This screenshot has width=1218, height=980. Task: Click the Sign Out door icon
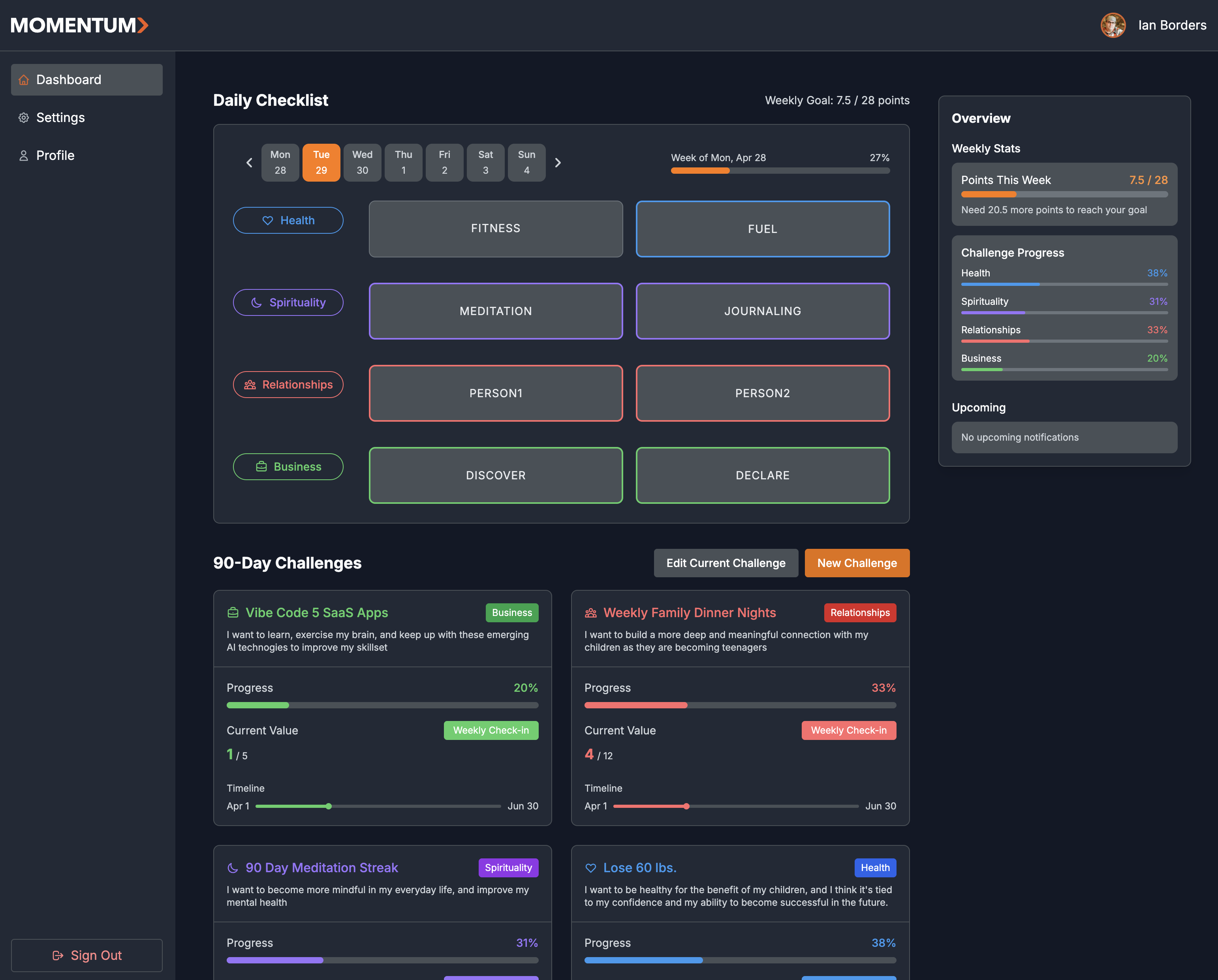click(58, 955)
